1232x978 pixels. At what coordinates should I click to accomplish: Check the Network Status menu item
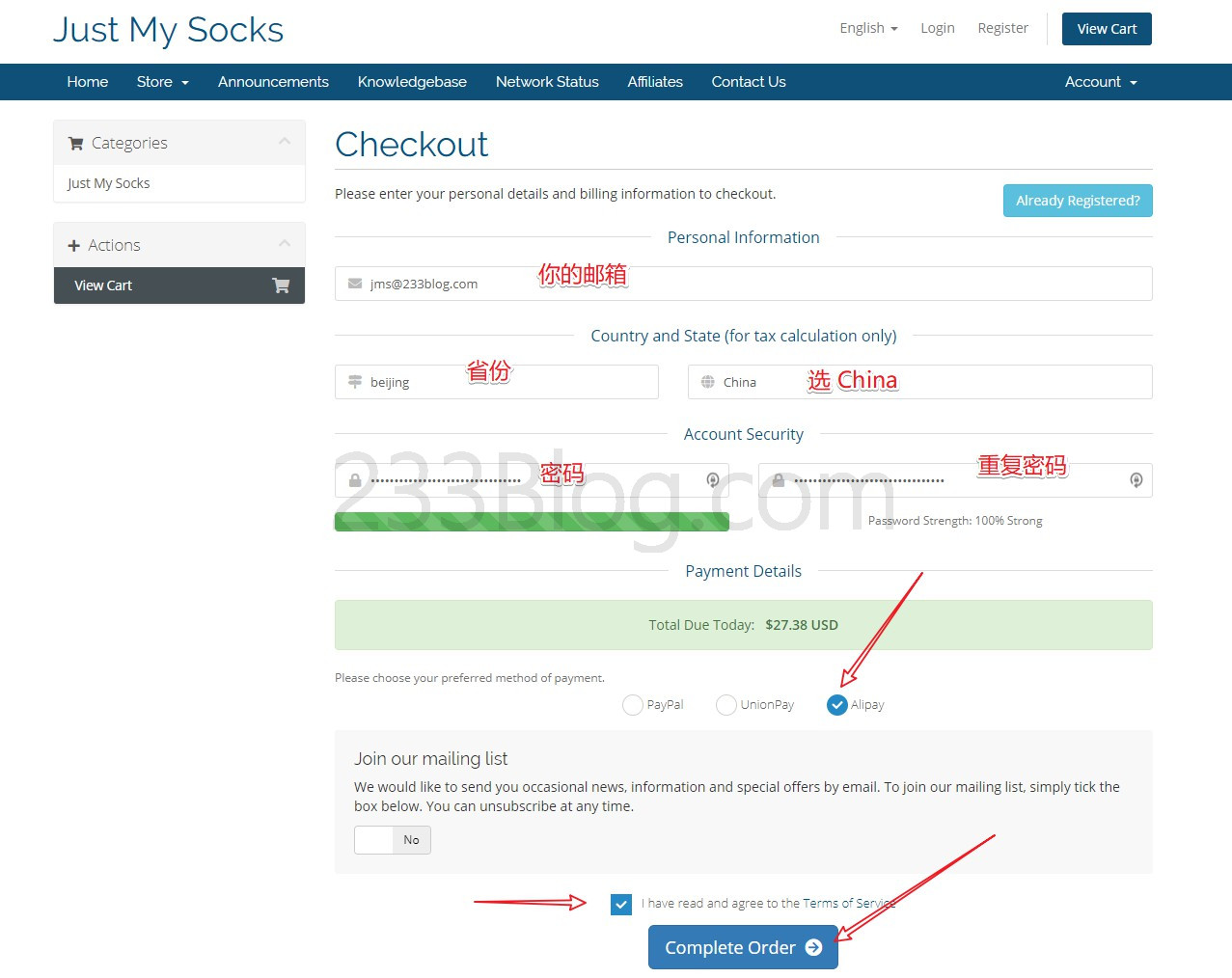[x=547, y=82]
